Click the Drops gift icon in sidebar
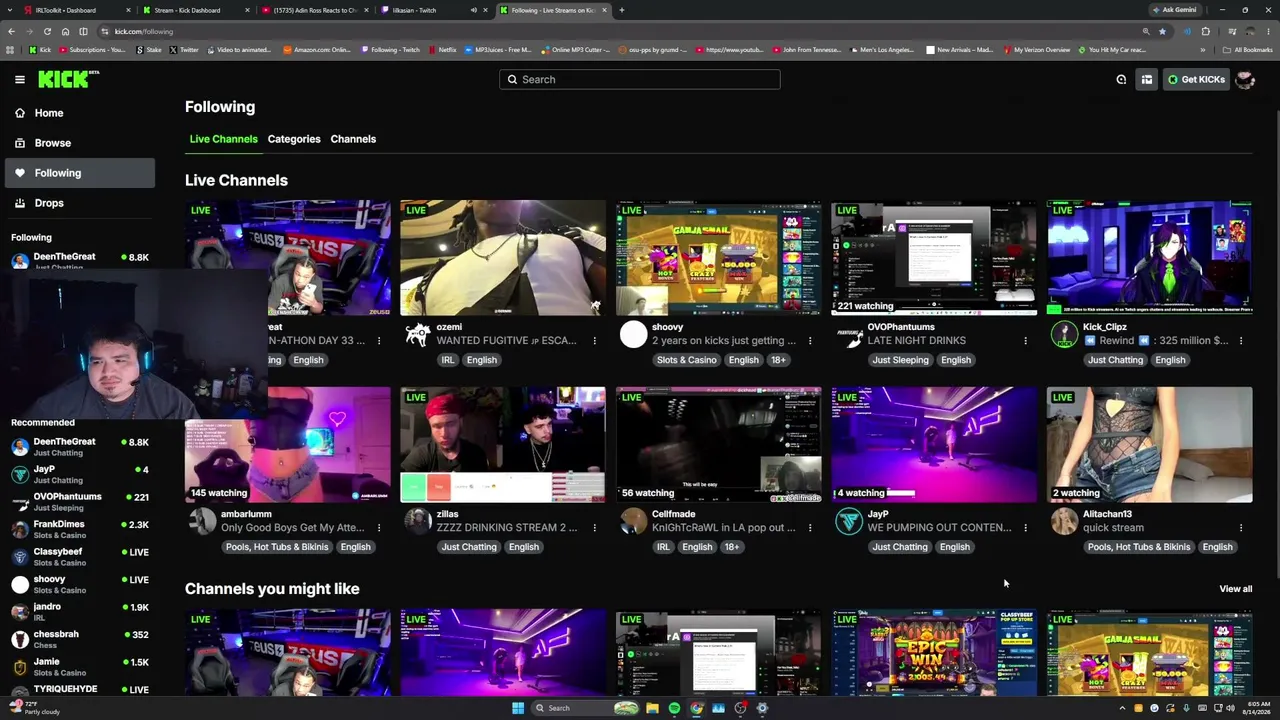The width and height of the screenshot is (1280, 720). pos(19,203)
